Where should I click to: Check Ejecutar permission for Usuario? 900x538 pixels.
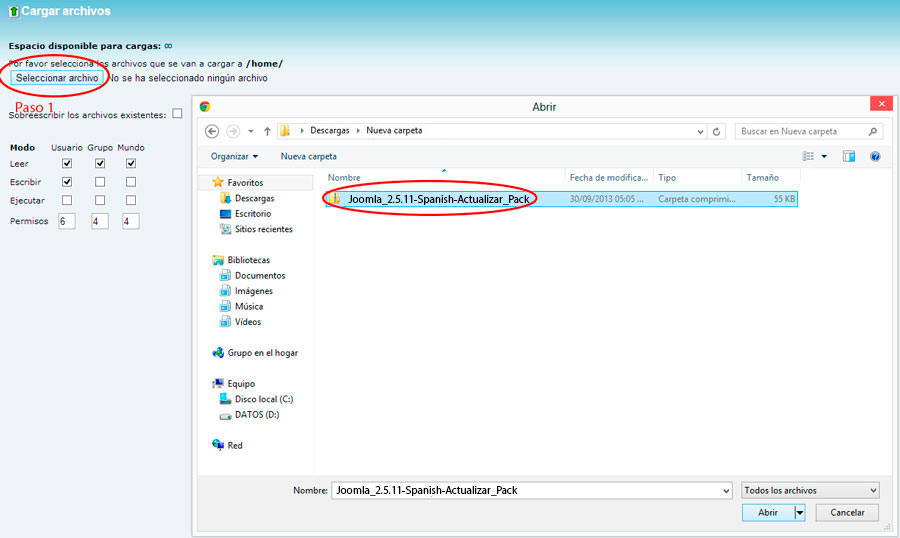[67, 200]
